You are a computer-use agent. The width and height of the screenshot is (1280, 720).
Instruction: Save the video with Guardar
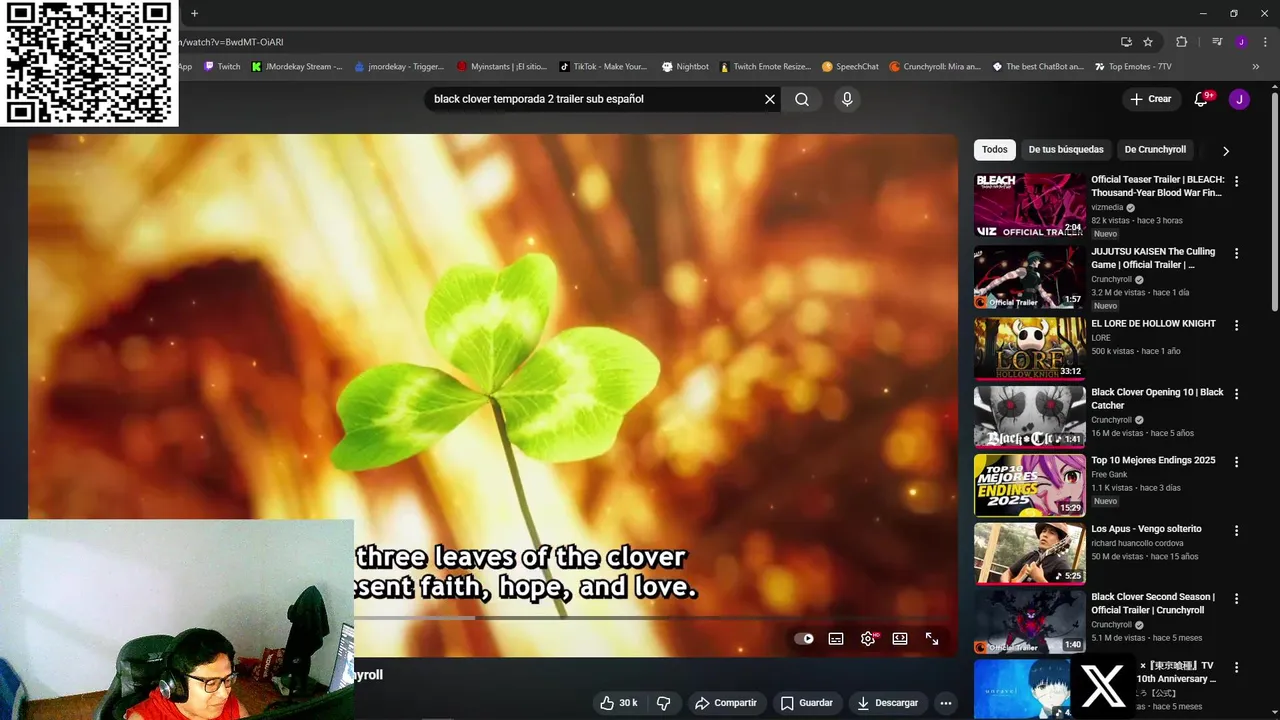pyautogui.click(x=808, y=703)
